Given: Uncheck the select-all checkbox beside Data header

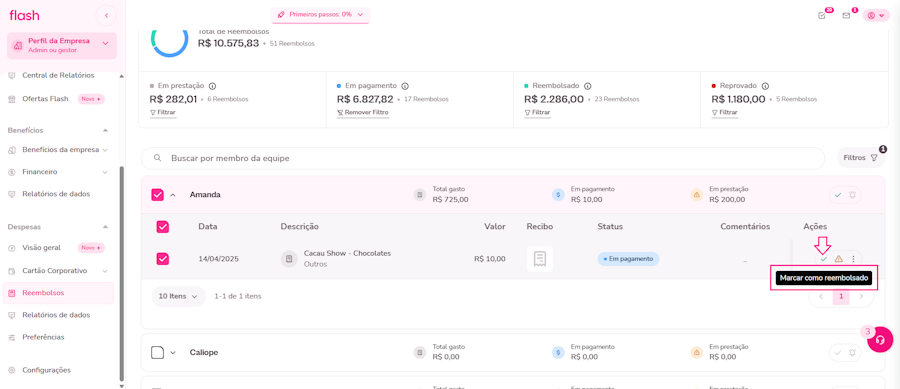Looking at the screenshot, I should [163, 227].
